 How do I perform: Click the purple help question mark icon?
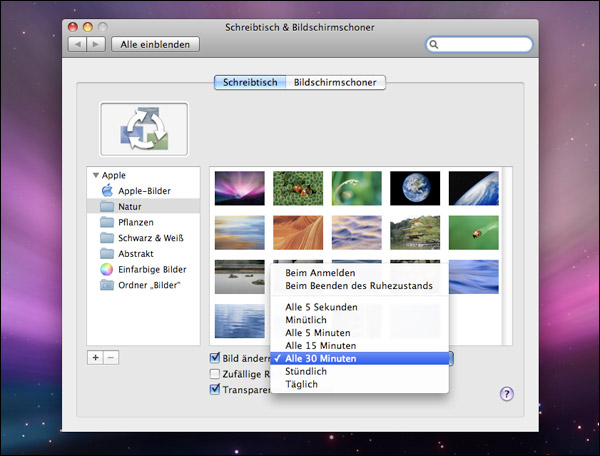pyautogui.click(x=506, y=394)
